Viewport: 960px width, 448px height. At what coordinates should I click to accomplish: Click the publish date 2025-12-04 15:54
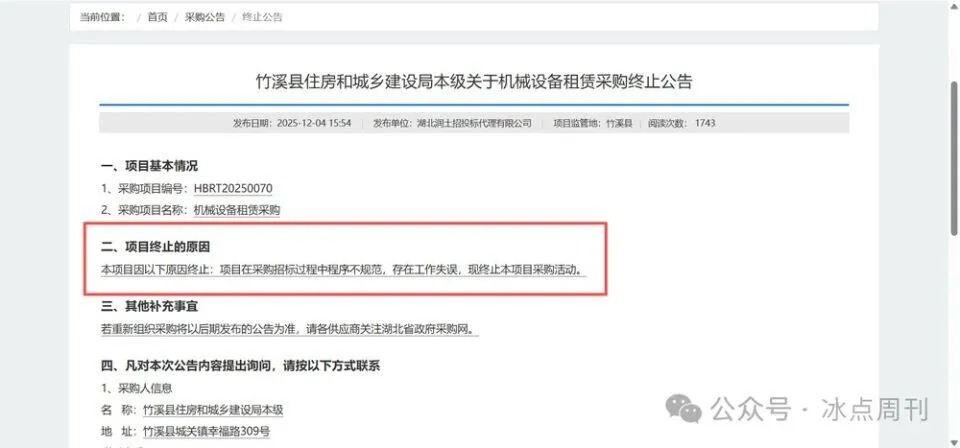(x=314, y=123)
